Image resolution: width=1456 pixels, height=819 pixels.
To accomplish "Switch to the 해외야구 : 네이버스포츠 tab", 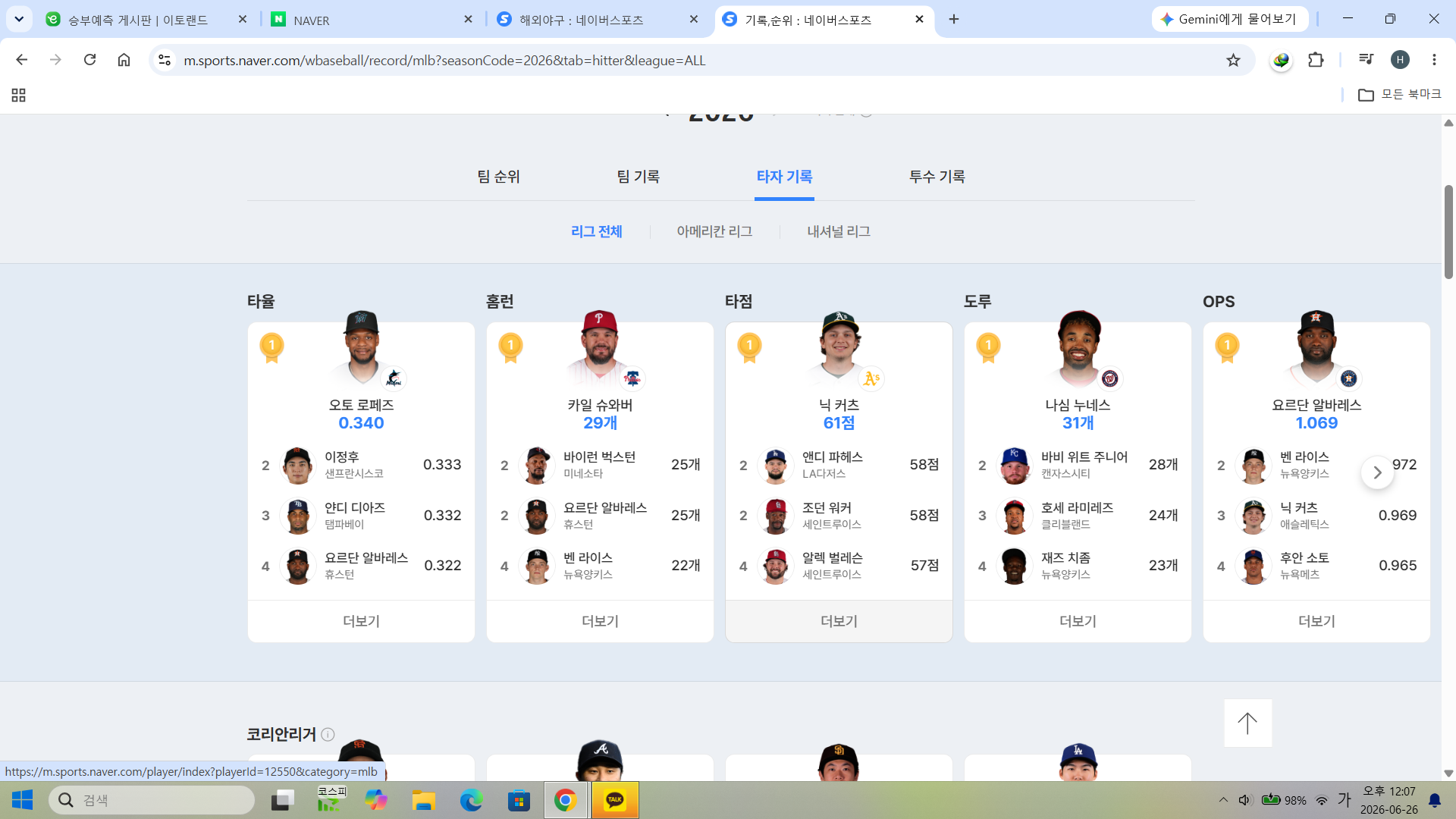I will (581, 20).
